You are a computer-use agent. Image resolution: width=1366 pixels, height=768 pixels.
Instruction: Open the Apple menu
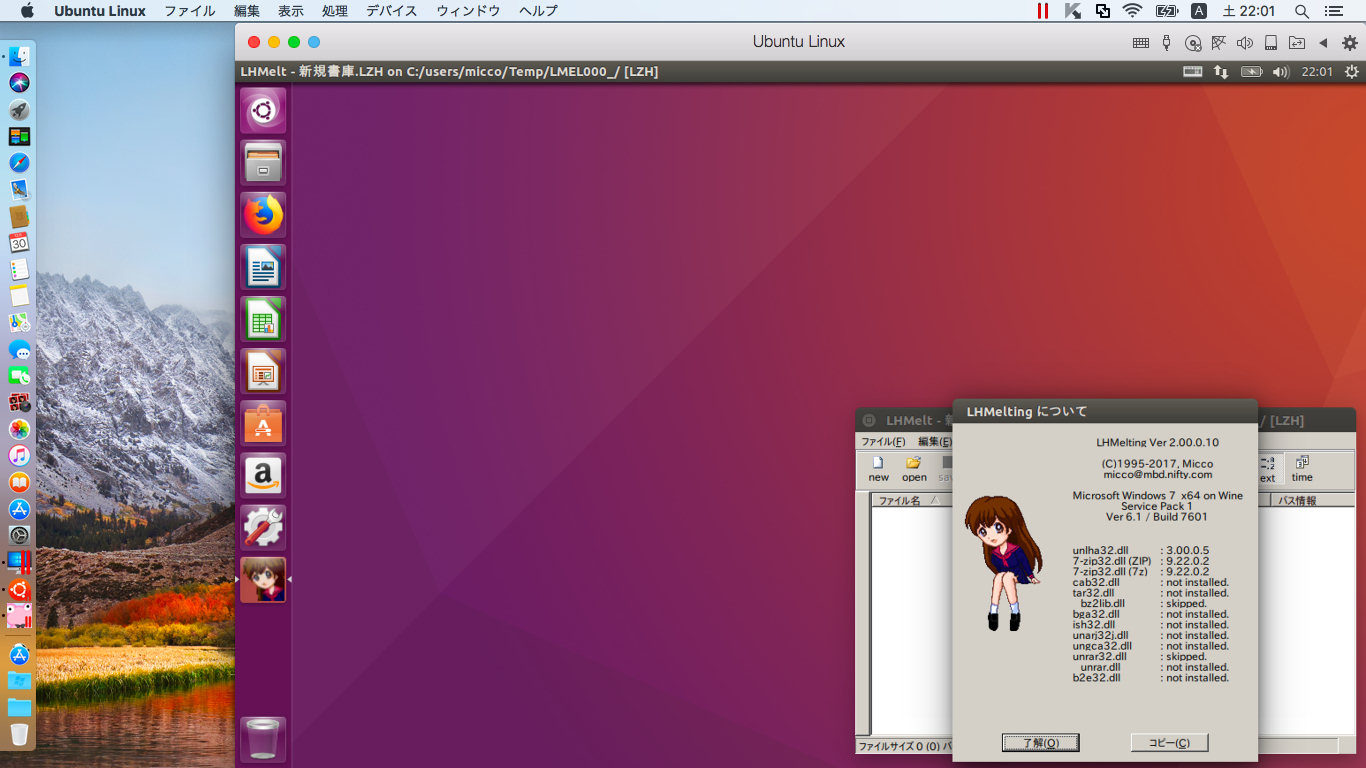pos(27,11)
